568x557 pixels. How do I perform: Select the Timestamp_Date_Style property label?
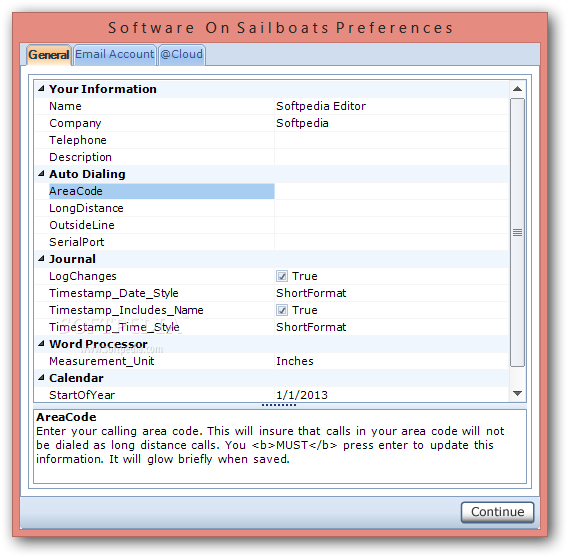click(114, 293)
